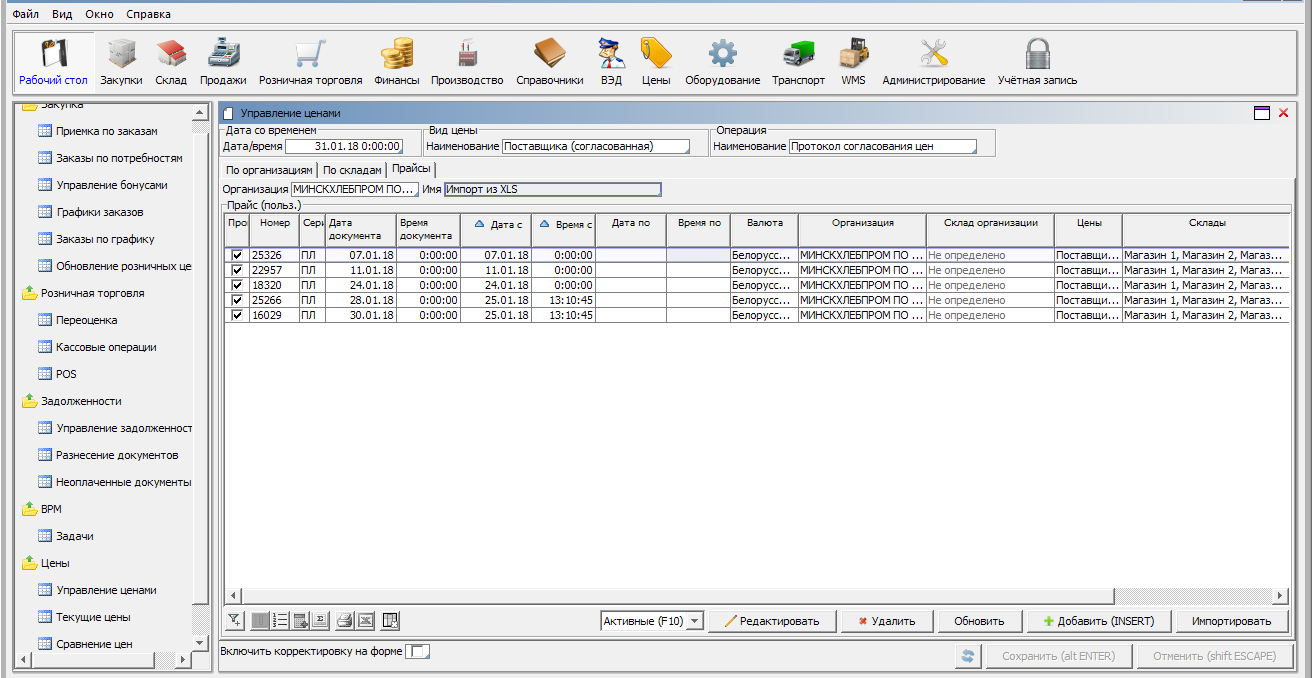Enable Включить корректировку на форме checkbox
Screen dimensions: 1312x678
pyautogui.click(x=421, y=652)
